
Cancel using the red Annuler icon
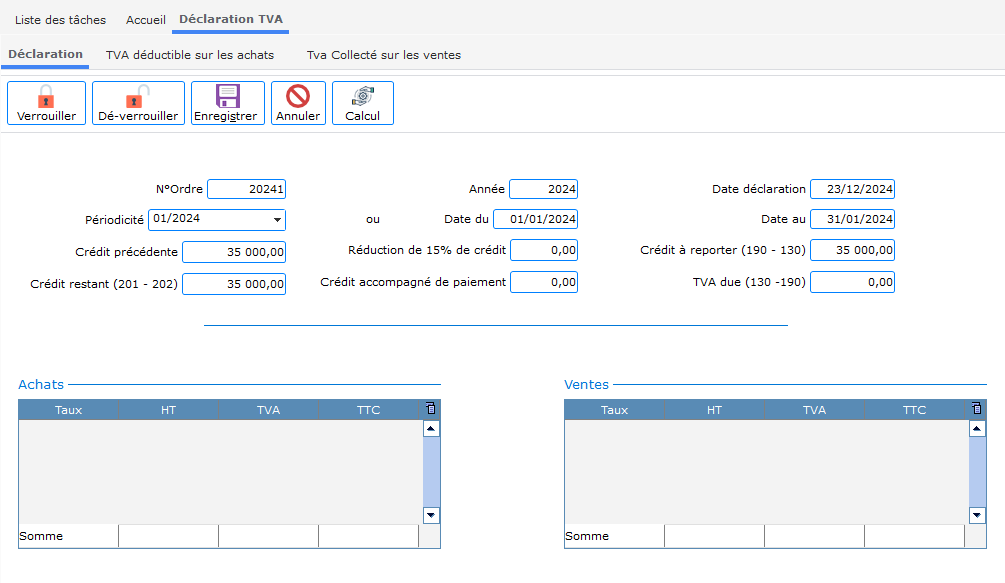click(298, 97)
